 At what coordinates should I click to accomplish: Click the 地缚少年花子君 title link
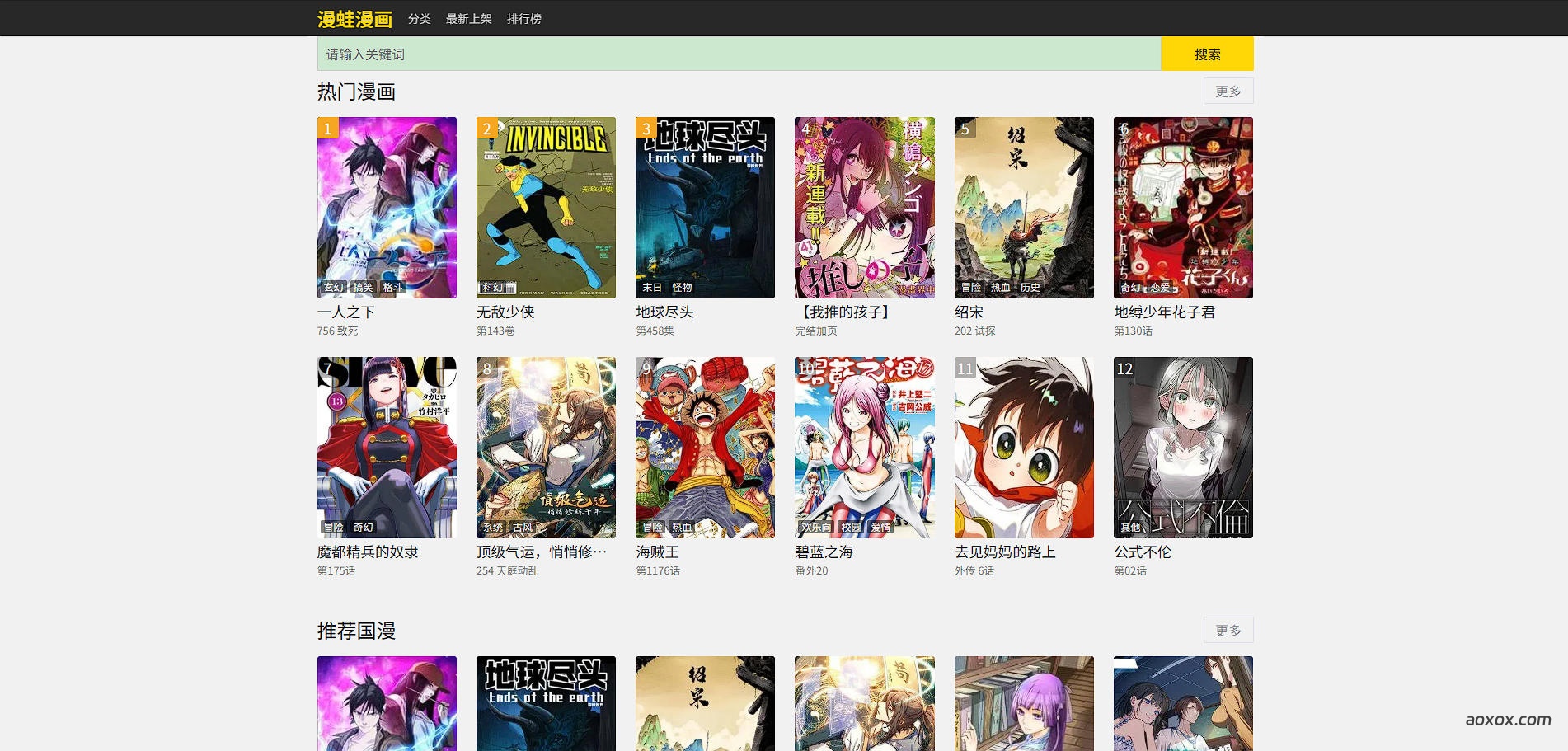click(1164, 312)
